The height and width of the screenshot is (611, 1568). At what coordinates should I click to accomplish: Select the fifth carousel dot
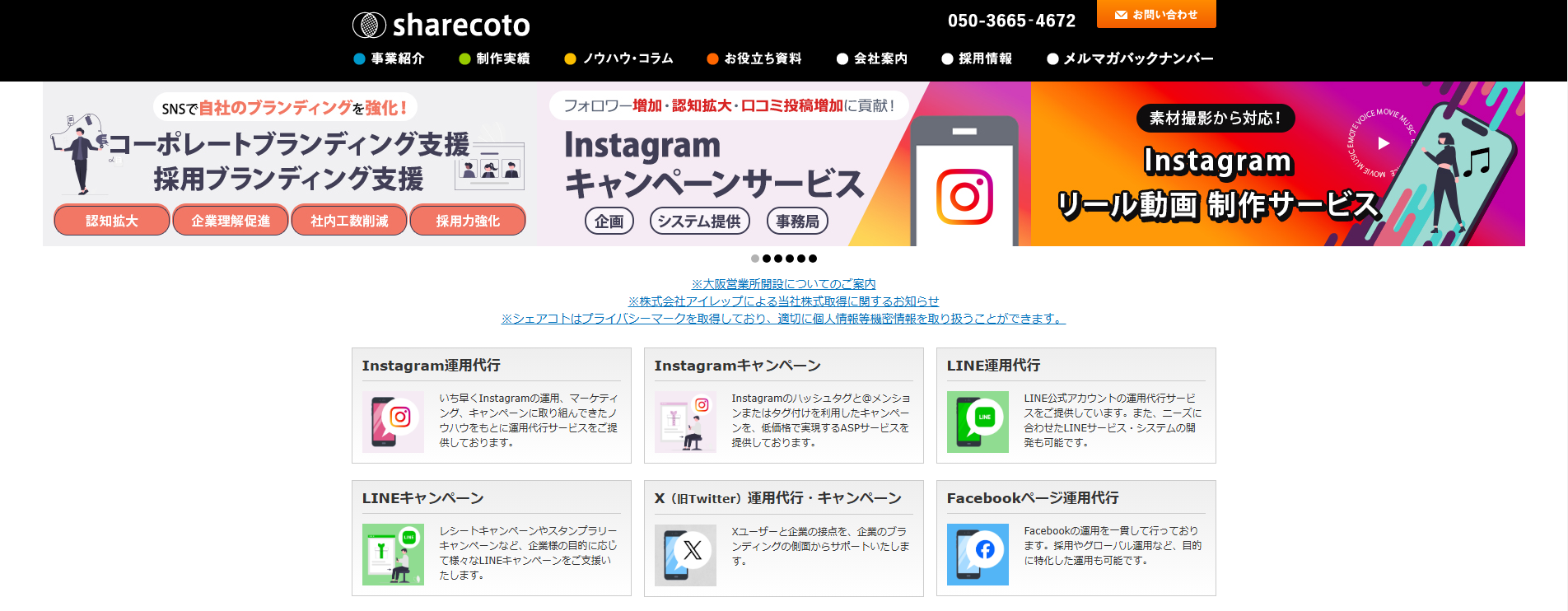[801, 259]
